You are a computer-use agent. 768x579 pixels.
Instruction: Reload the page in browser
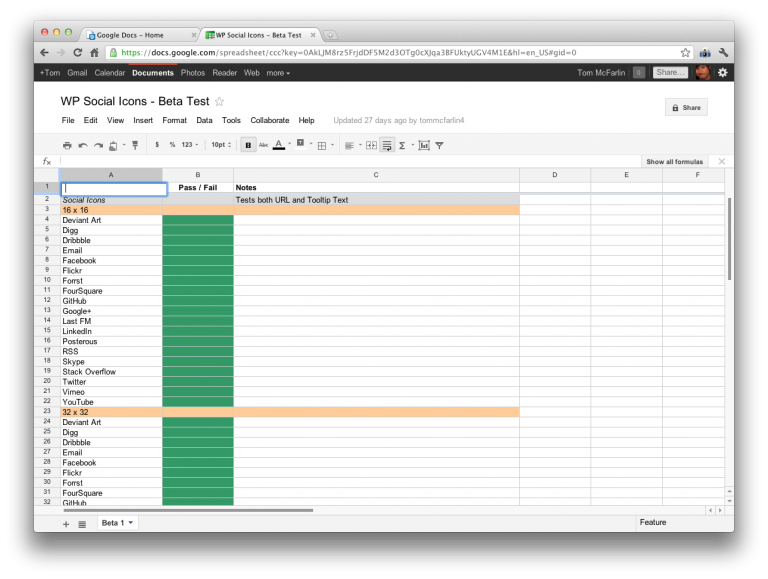(77, 52)
